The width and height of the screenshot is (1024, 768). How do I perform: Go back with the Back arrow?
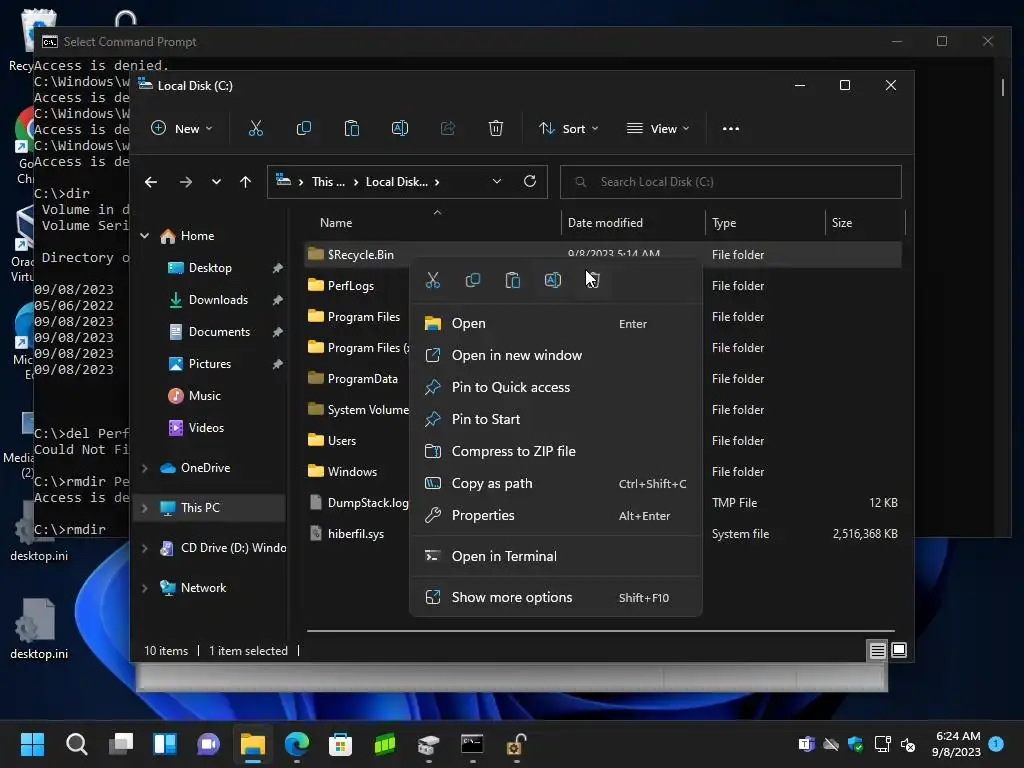click(x=151, y=182)
